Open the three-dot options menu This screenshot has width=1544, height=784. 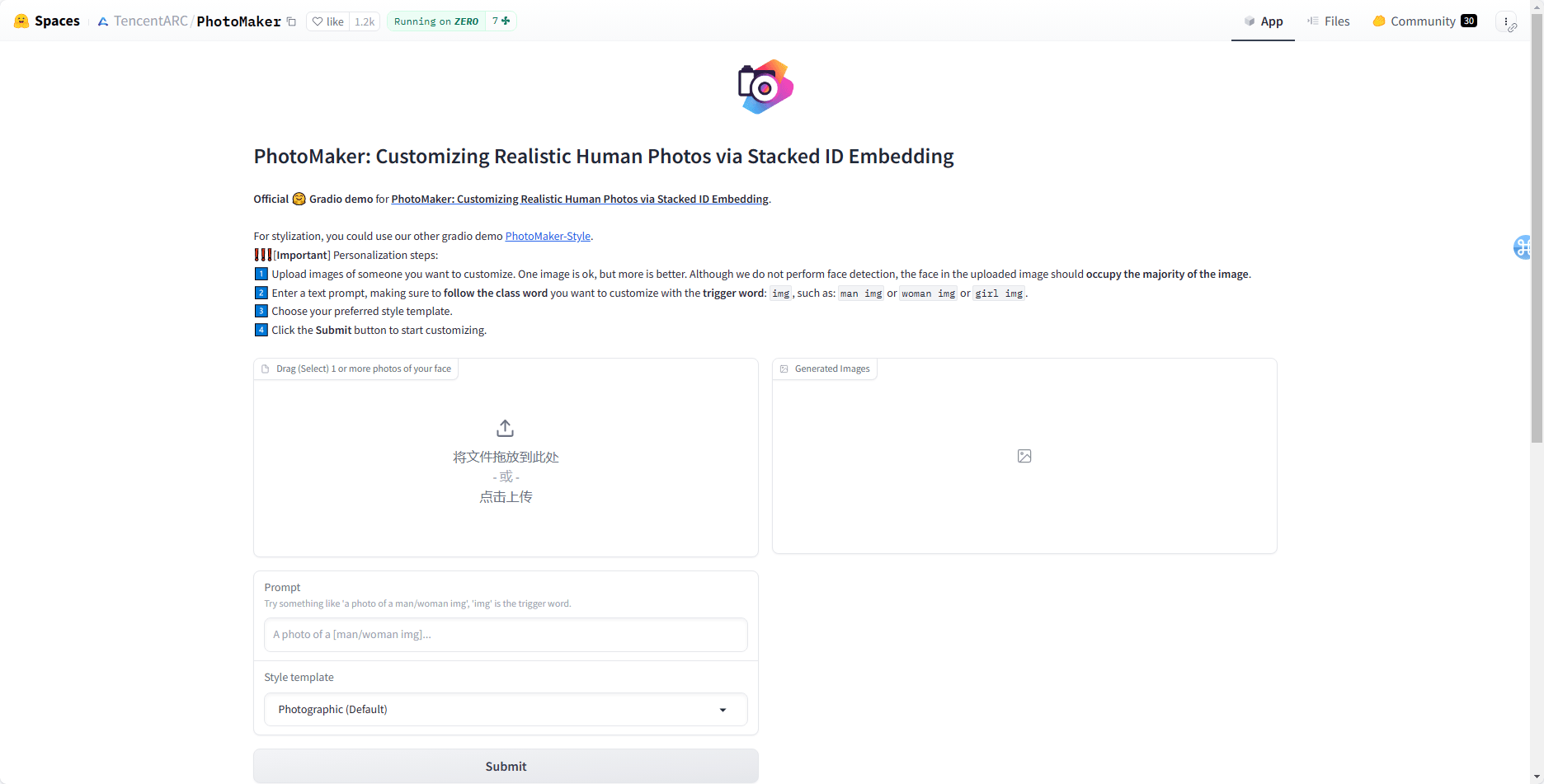[1506, 22]
